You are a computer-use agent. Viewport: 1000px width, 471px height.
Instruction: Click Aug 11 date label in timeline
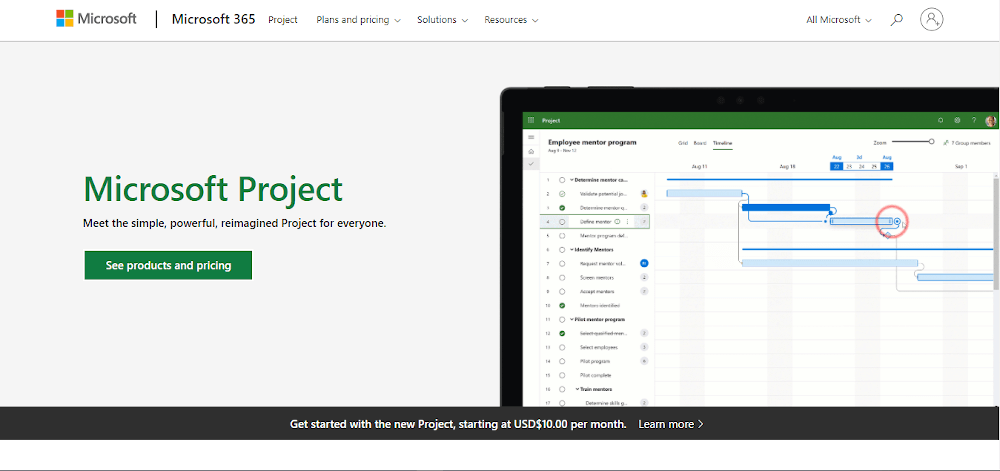(x=700, y=166)
